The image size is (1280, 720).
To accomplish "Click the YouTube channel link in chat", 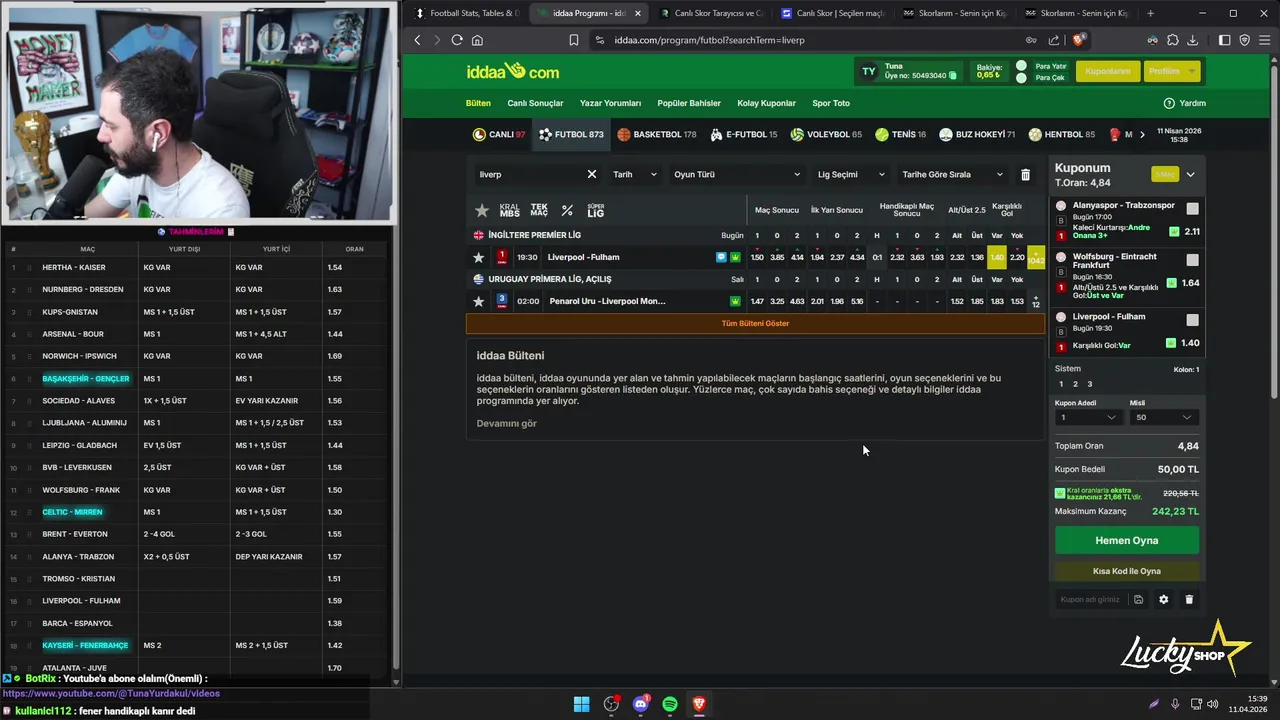I will [111, 693].
